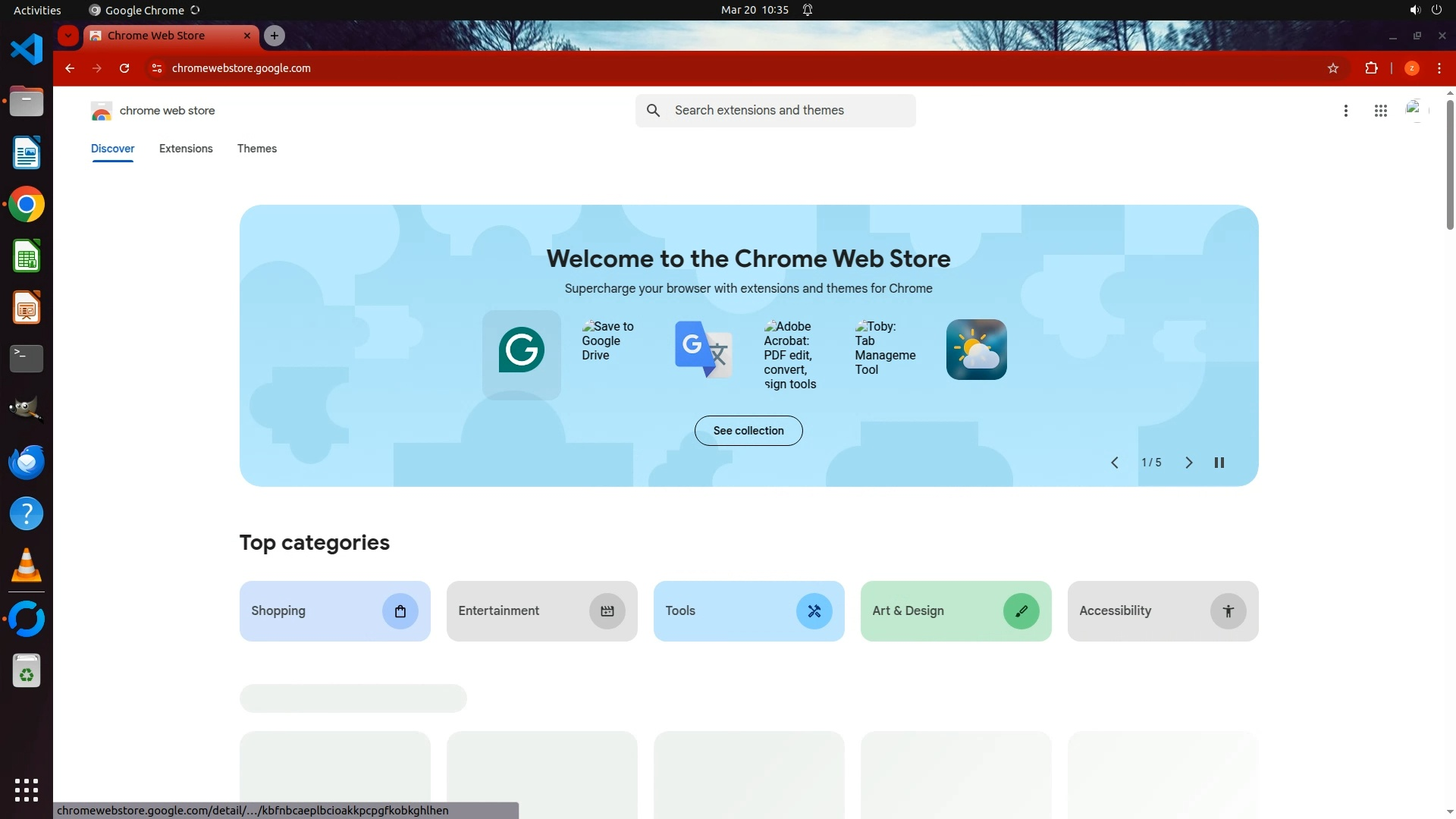Switch to the Extensions tab
This screenshot has height=819, width=1456.
pos(186,149)
